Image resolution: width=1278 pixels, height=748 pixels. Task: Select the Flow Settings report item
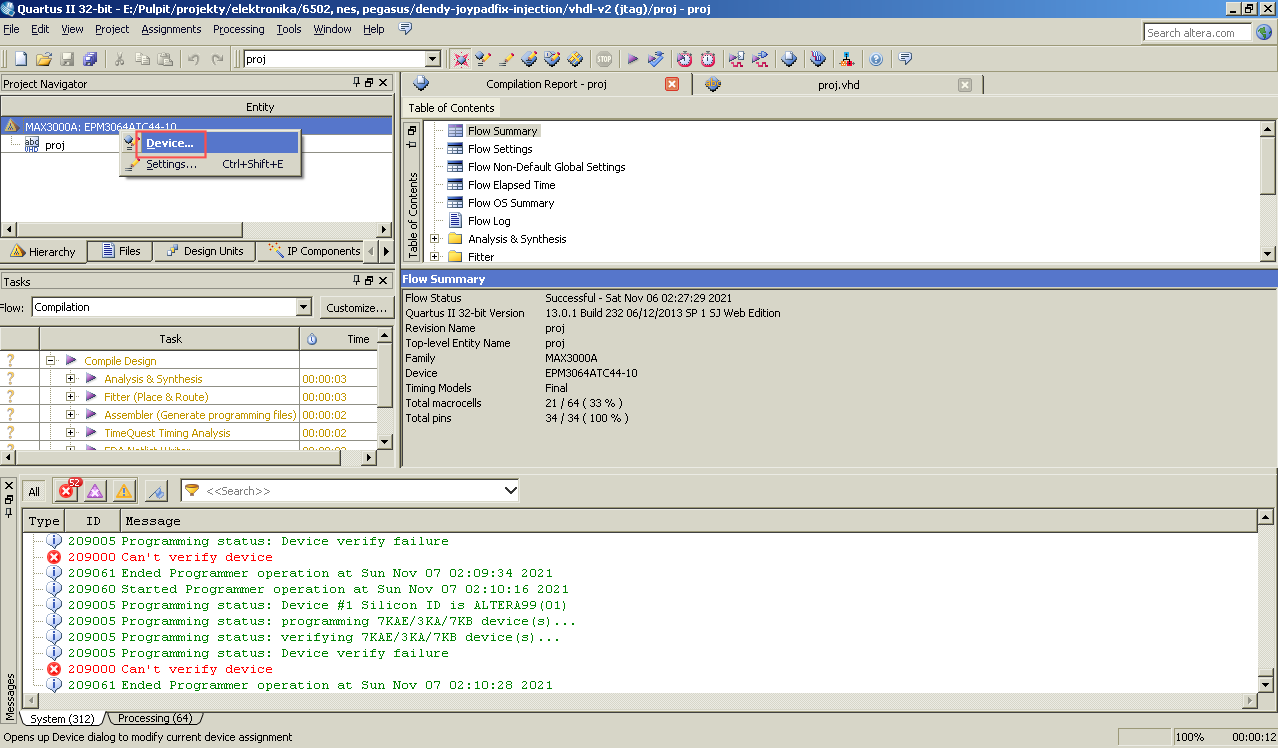click(x=500, y=149)
